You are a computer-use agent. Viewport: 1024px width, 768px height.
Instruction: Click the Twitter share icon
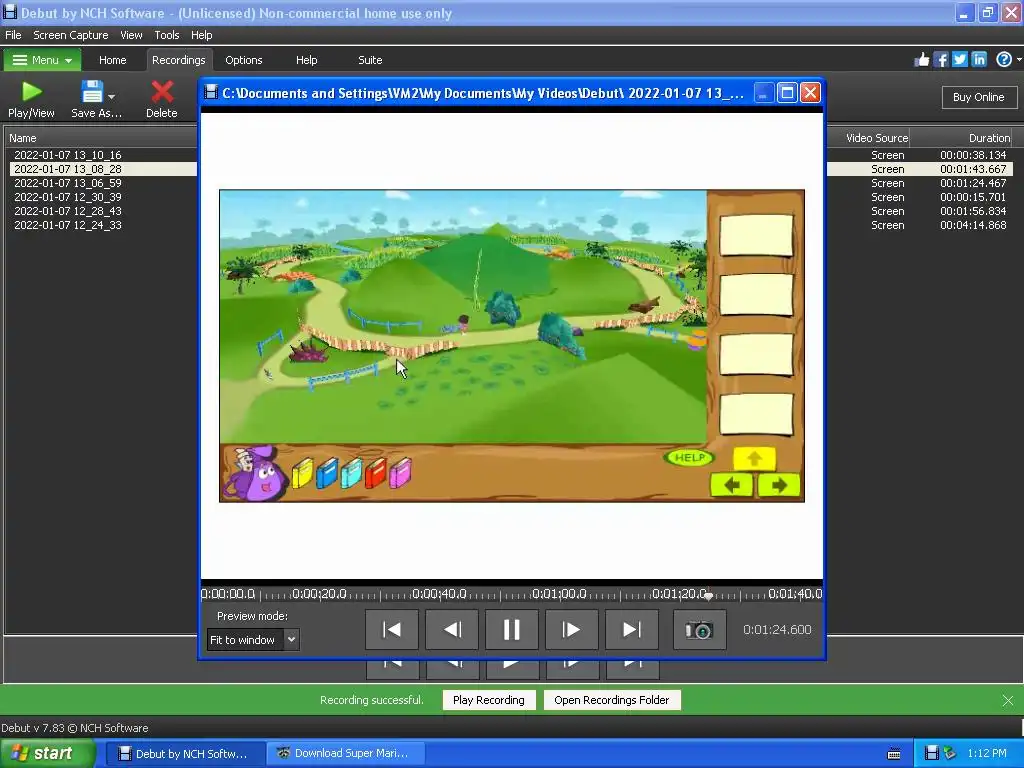click(960, 60)
